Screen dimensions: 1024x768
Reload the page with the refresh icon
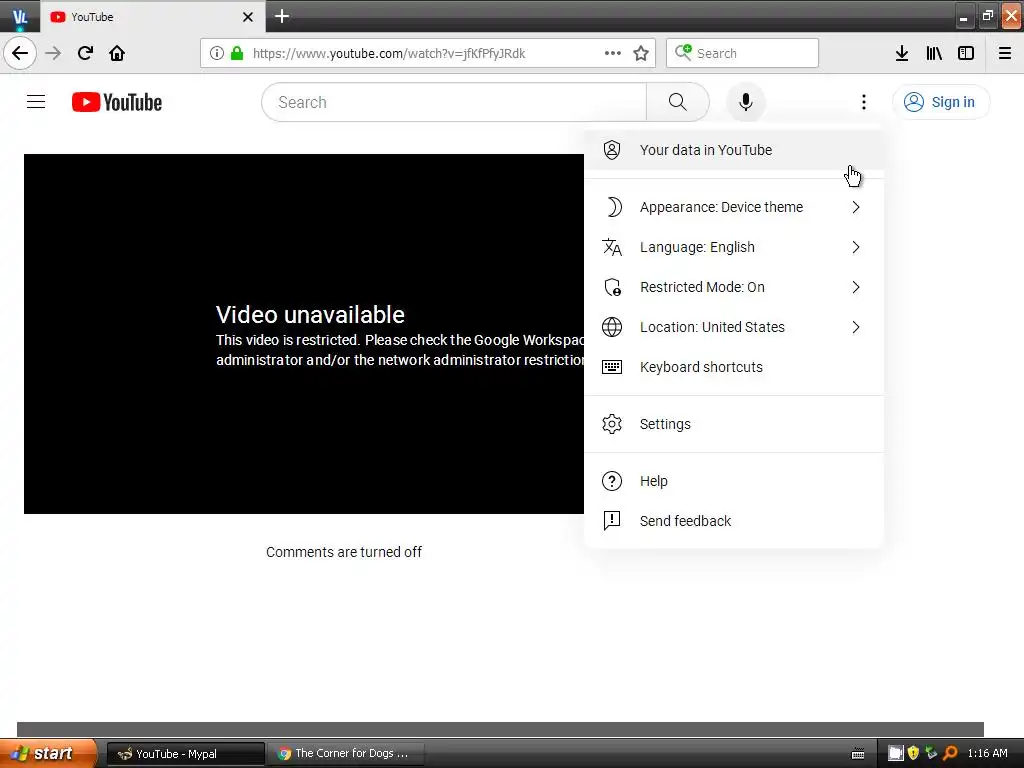coord(85,53)
